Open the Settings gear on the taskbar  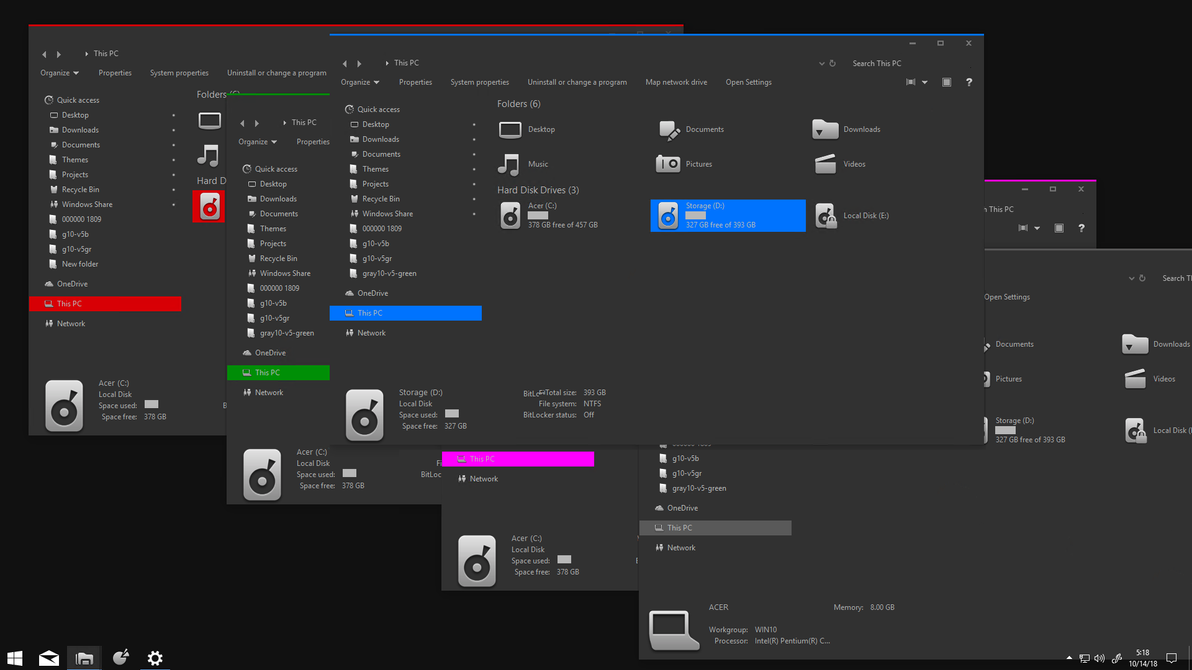[x=155, y=658]
